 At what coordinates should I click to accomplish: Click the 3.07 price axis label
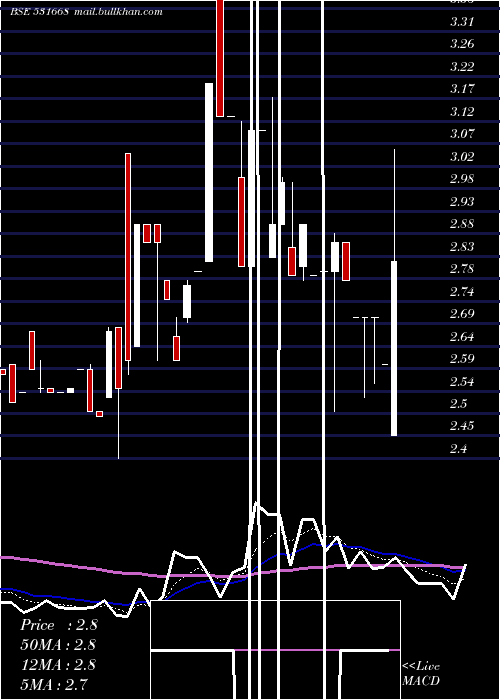(462, 133)
